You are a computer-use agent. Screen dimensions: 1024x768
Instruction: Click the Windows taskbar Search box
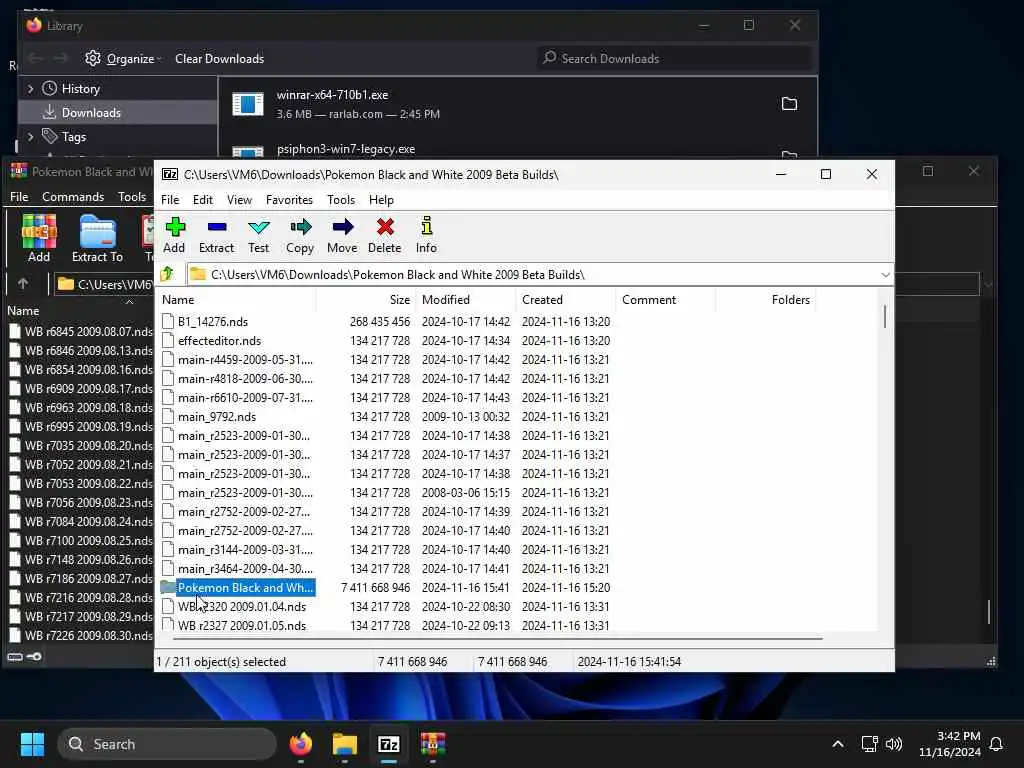tap(167, 744)
